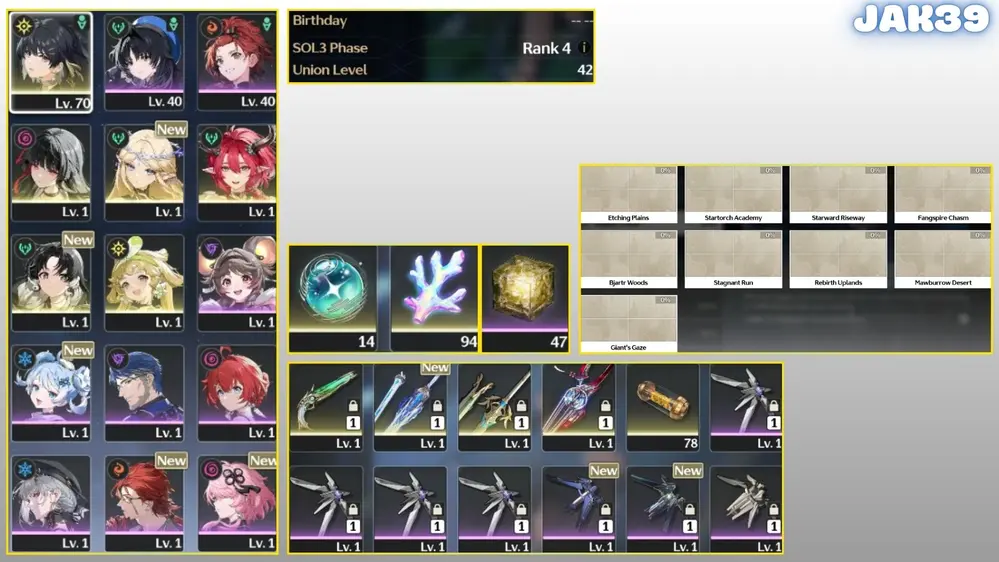Click the Union Level row

click(442, 70)
